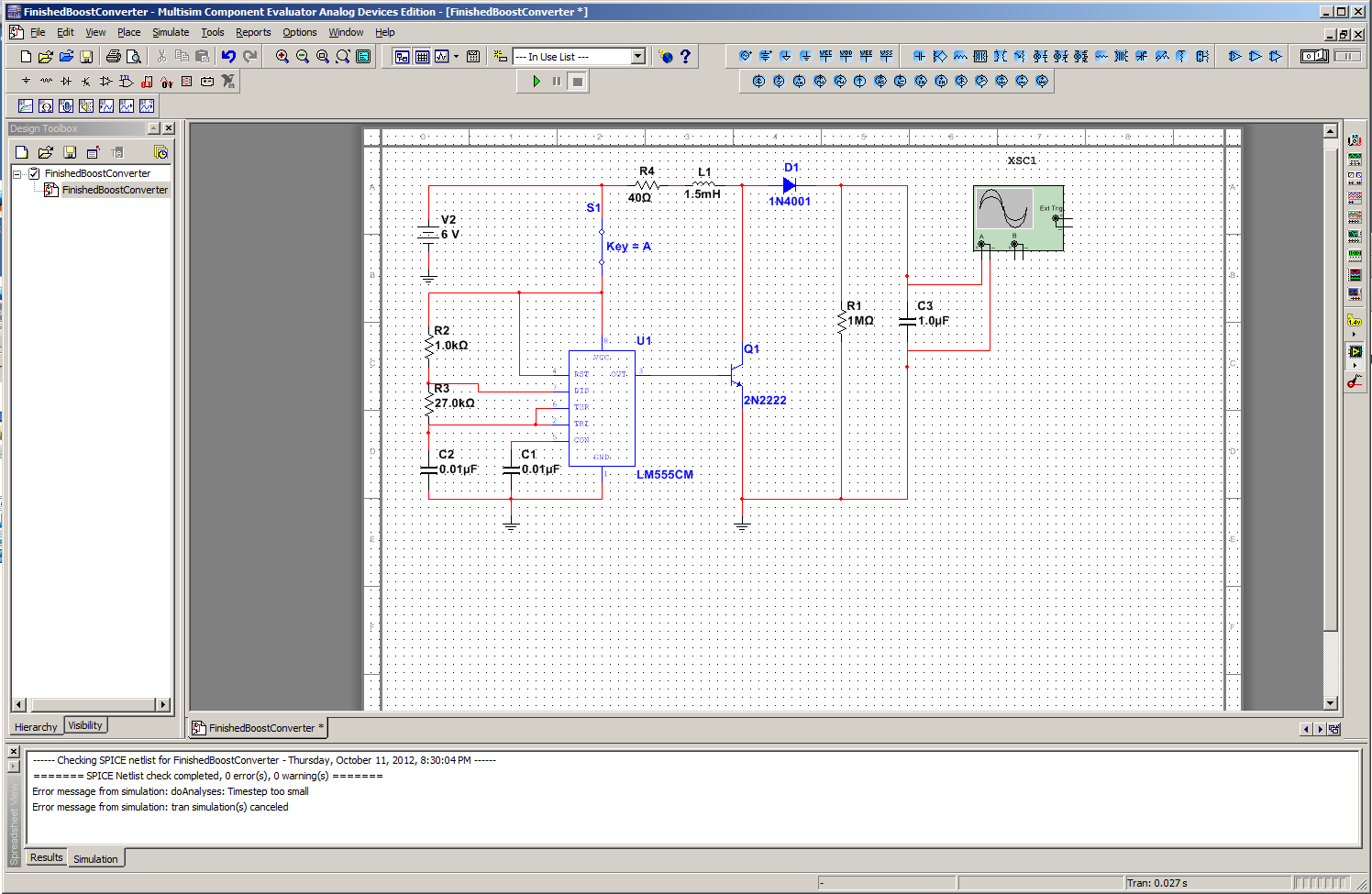The width and height of the screenshot is (1372, 894).
Task: Zoom out of the schematic
Action: (303, 56)
